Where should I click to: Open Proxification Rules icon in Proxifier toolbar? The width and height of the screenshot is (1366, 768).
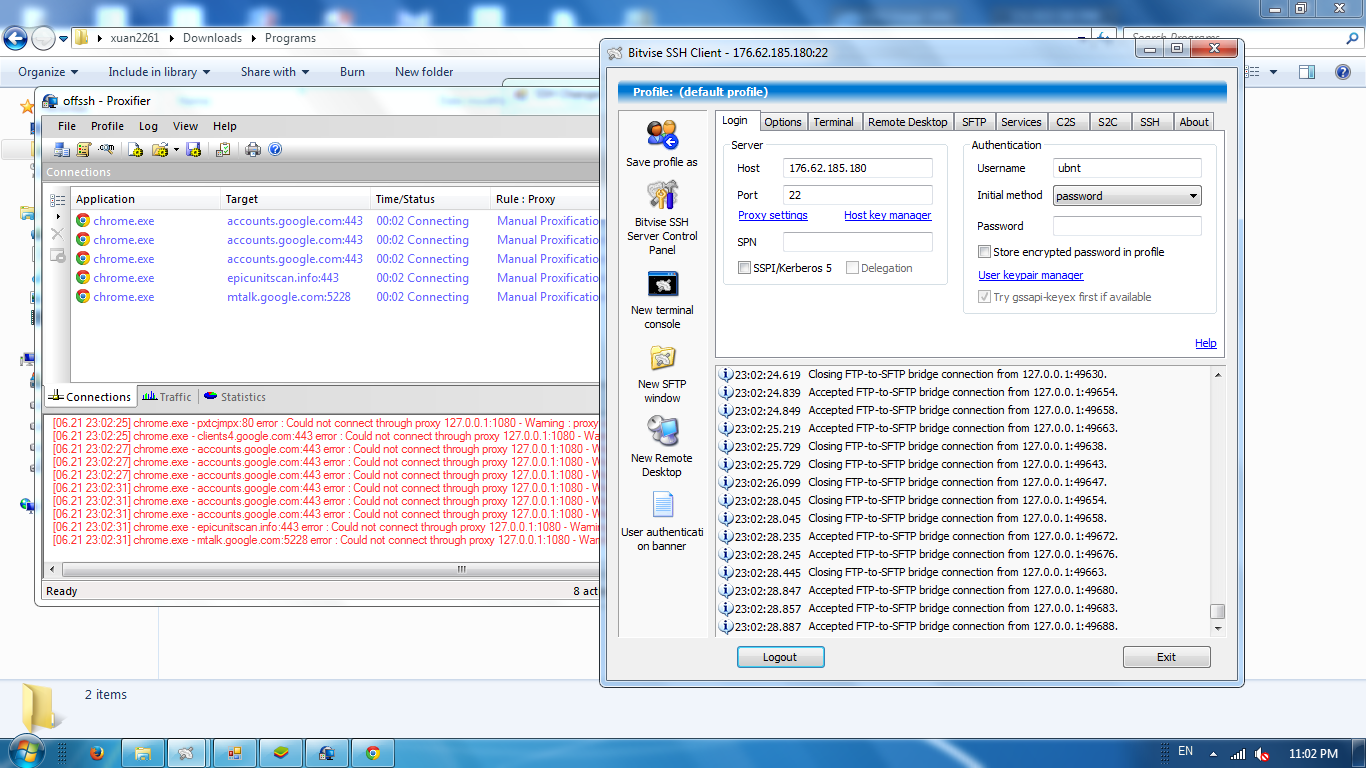tap(83, 149)
